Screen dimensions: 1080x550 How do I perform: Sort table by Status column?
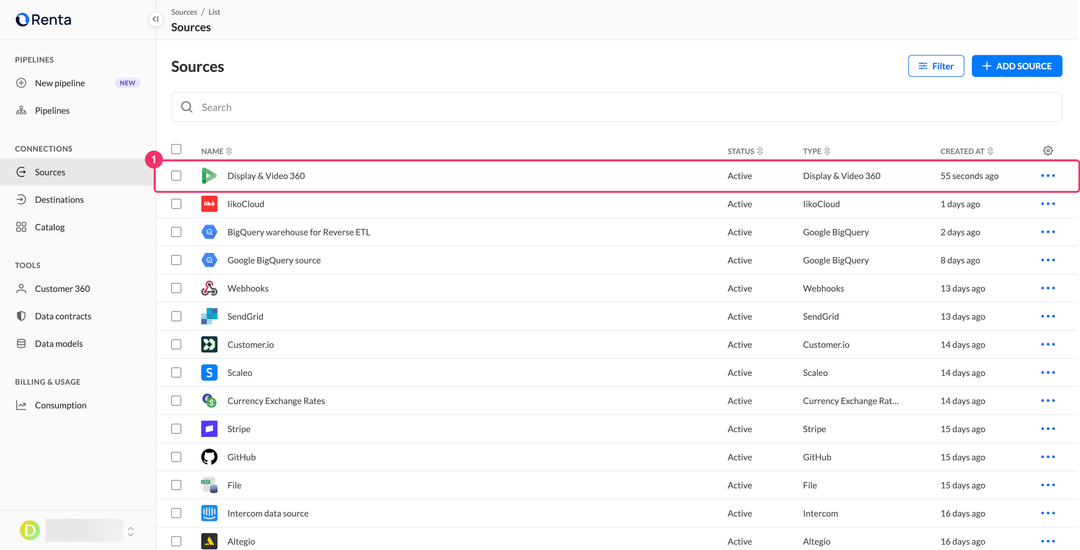pyautogui.click(x=745, y=151)
